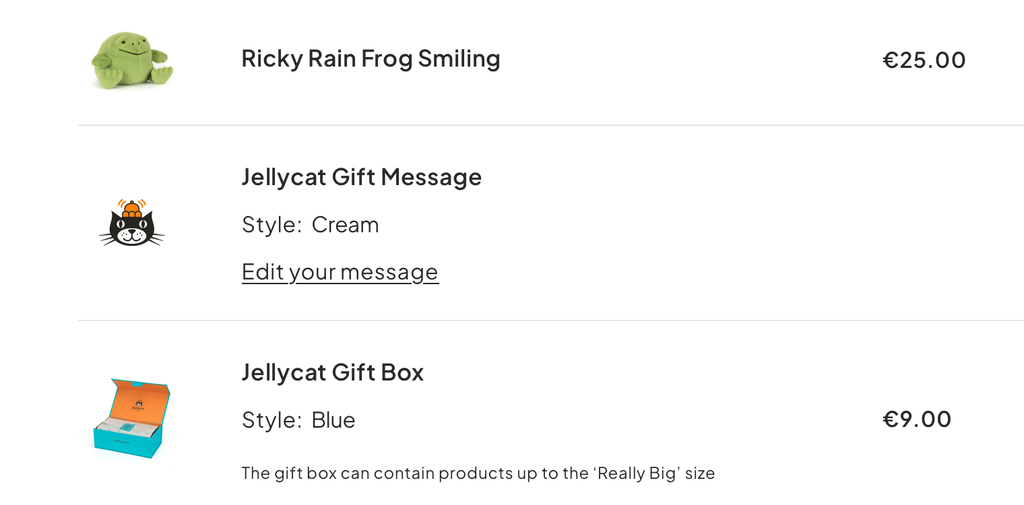Click the €25.00 frog price

coord(924,60)
